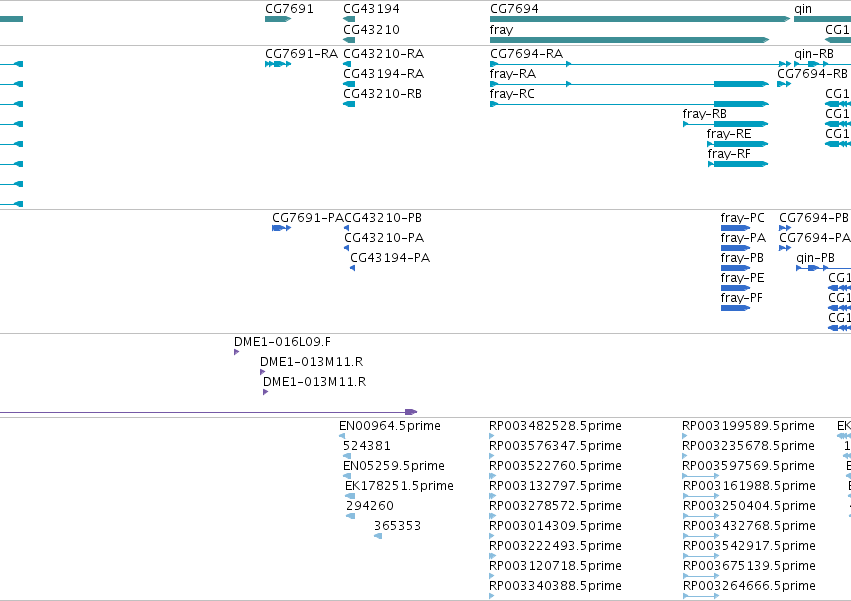Select protein fray-PC

click(735, 228)
